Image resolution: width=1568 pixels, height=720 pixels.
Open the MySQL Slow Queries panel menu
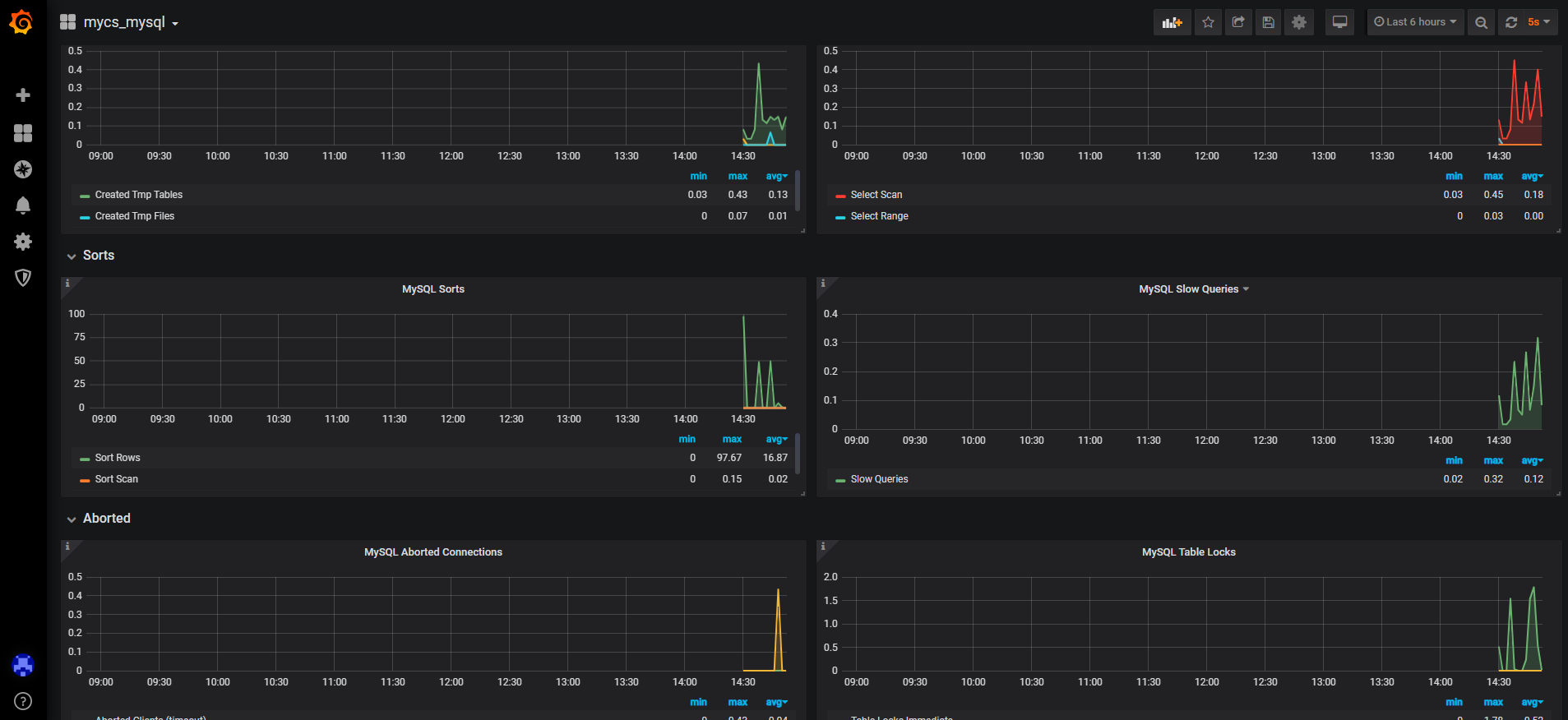pyautogui.click(x=1194, y=289)
